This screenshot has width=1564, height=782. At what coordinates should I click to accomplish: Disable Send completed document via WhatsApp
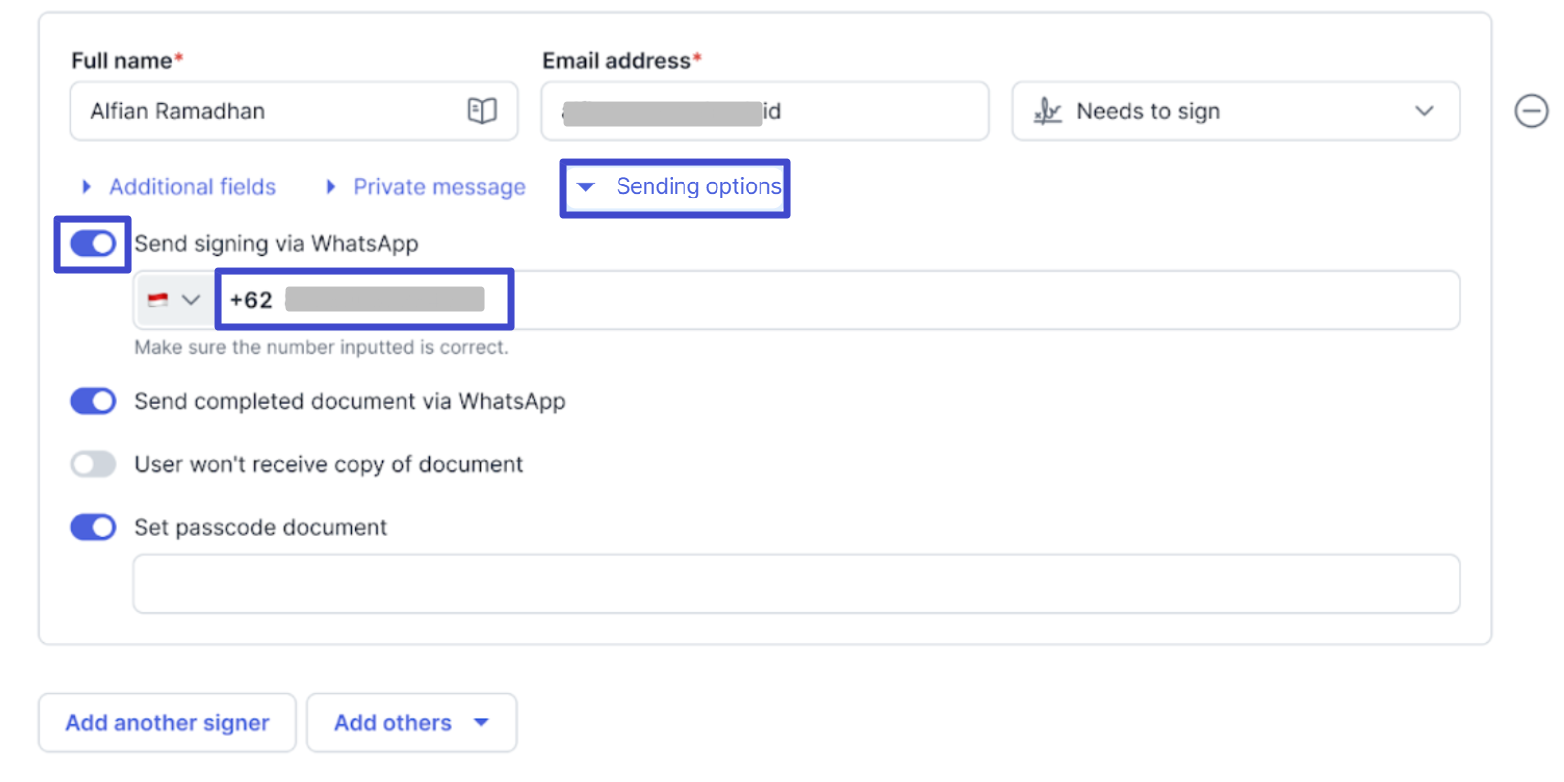point(93,402)
